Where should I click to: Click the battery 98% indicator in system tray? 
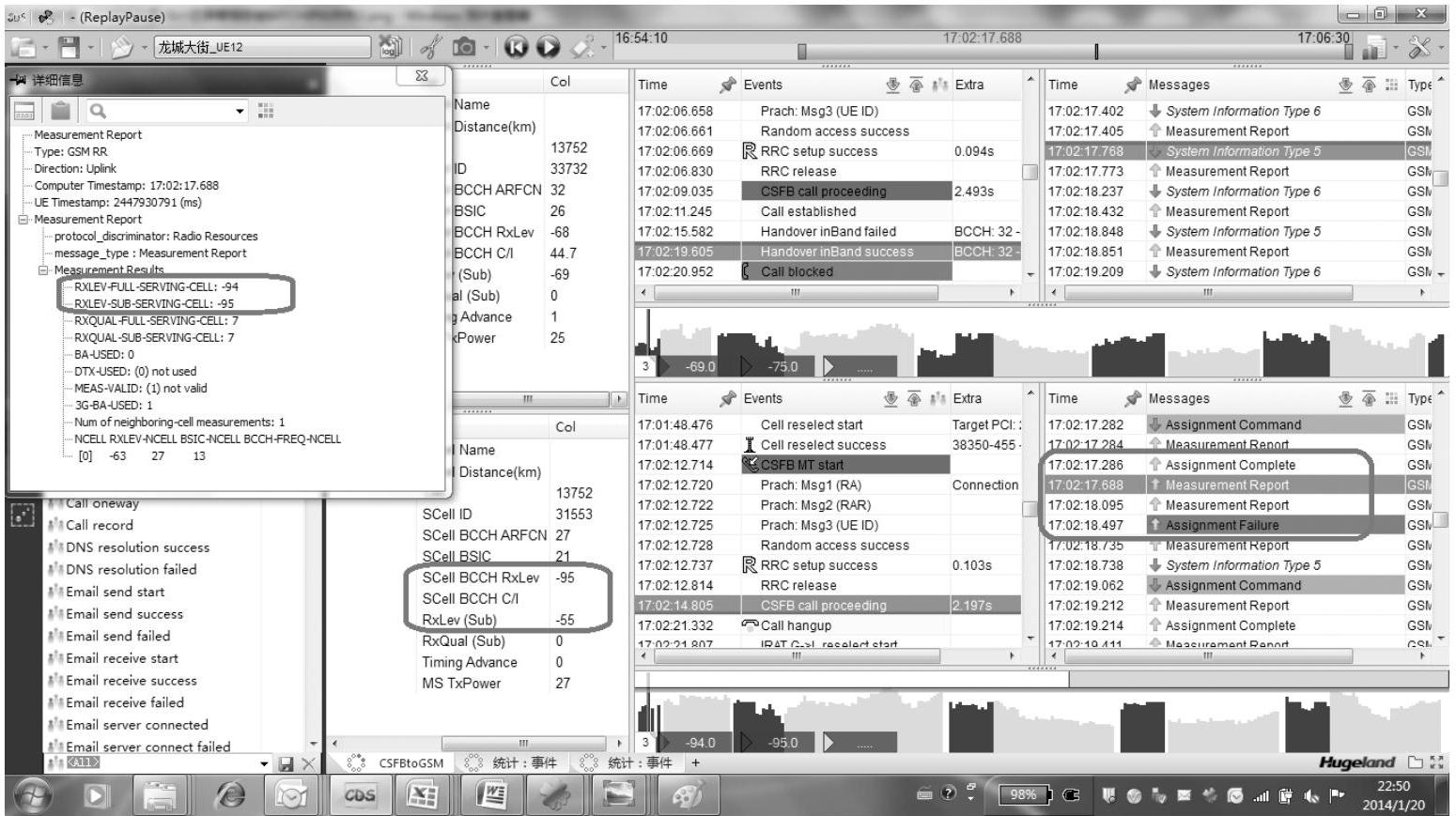1024,794
